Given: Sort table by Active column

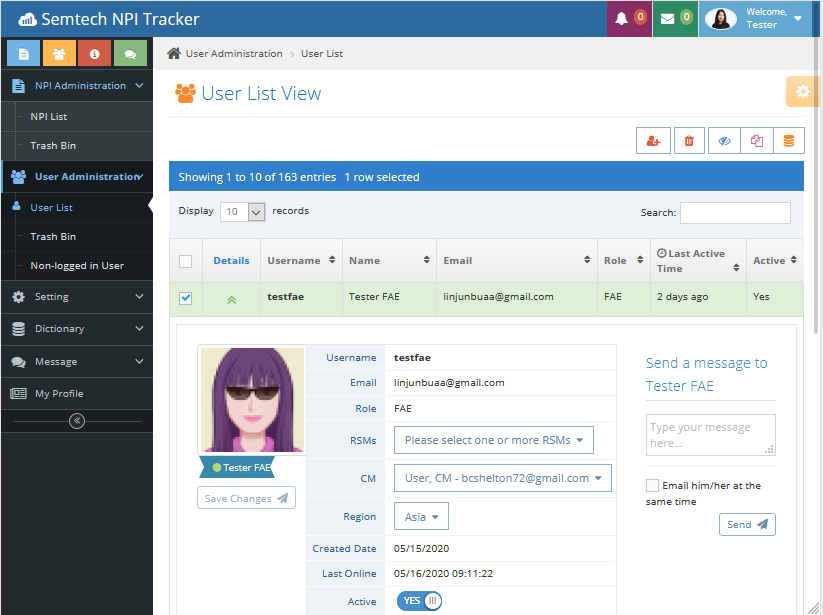Looking at the screenshot, I should (775, 261).
